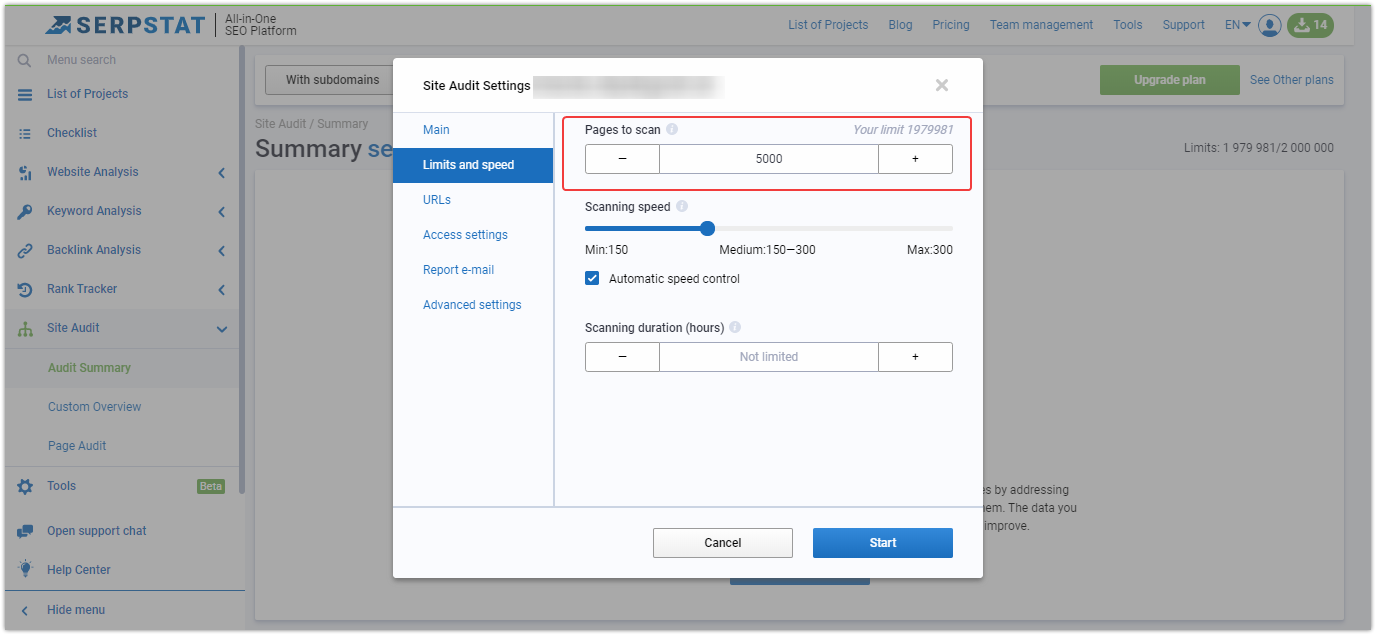The width and height of the screenshot is (1376, 635).
Task: Click the Scanning duration Not limited field
Action: pos(769,357)
